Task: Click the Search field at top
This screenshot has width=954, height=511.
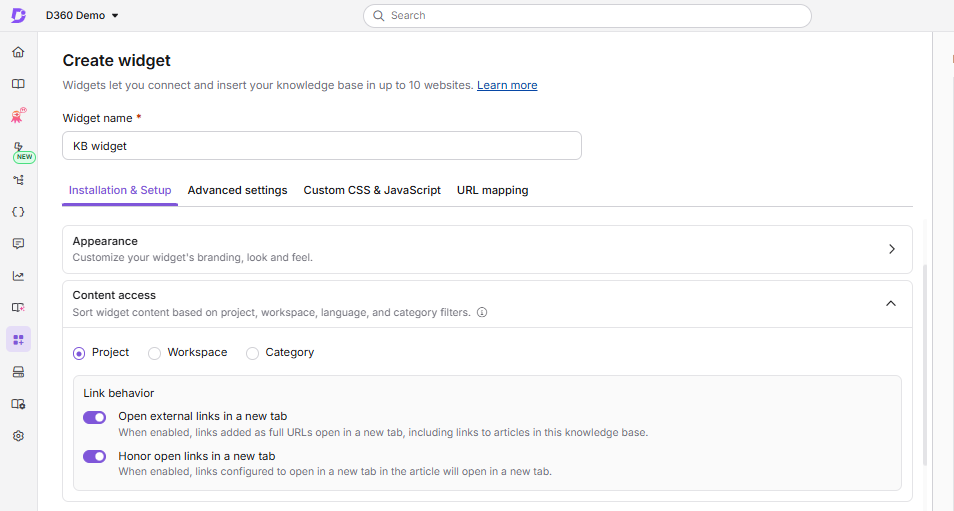Action: (587, 16)
